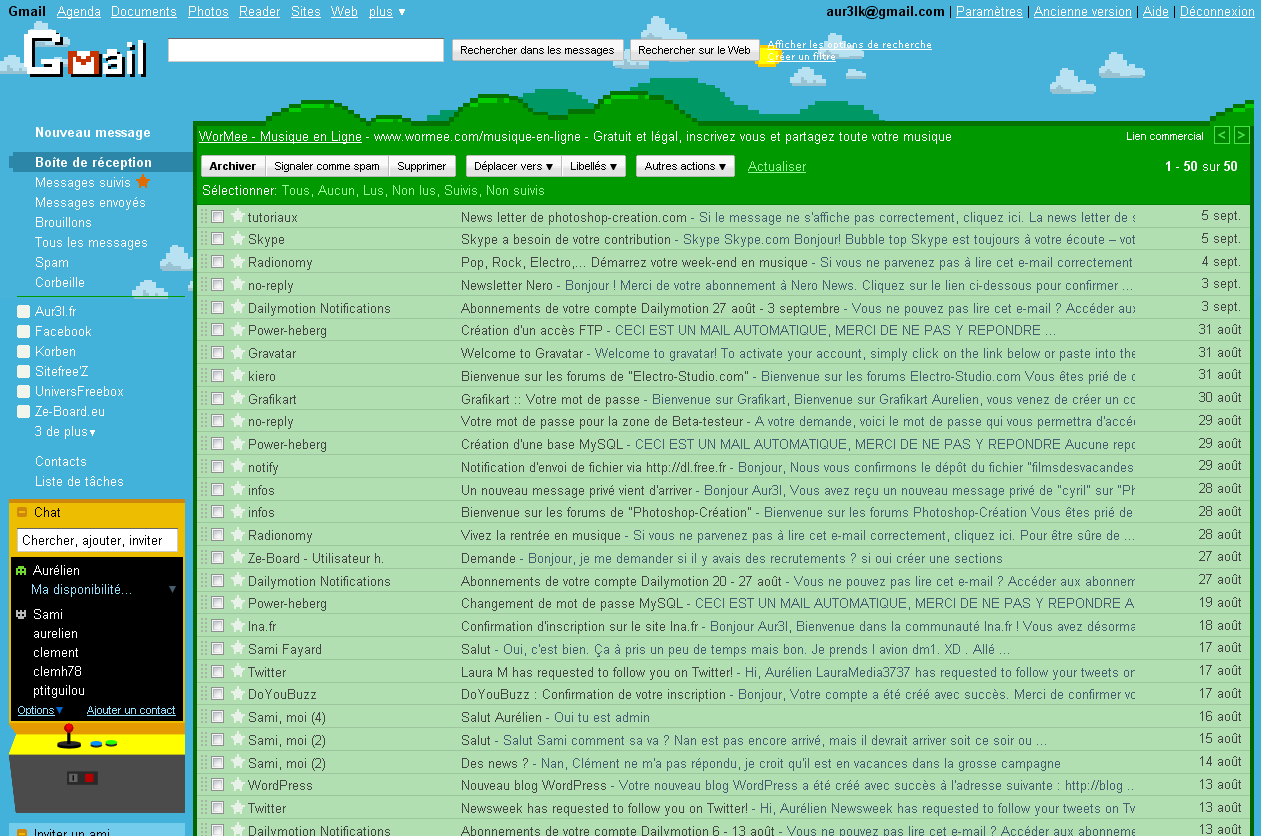Click Rechercher dans les messages button
Screen dimensions: 1261x836
click(x=537, y=50)
